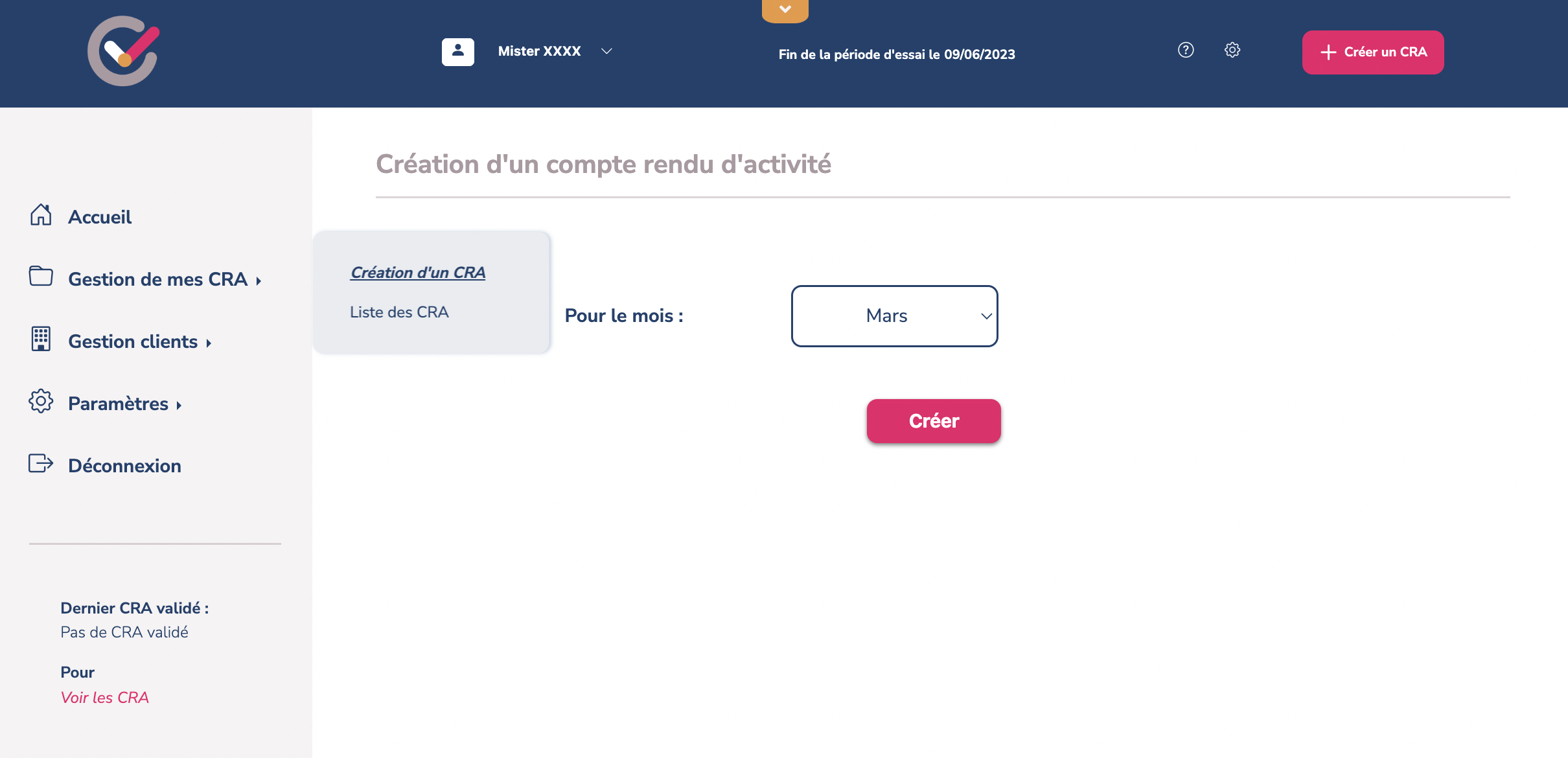Click the folder icon beside Gestion de mes CRA
This screenshot has height=758, width=1568.
click(x=41, y=277)
